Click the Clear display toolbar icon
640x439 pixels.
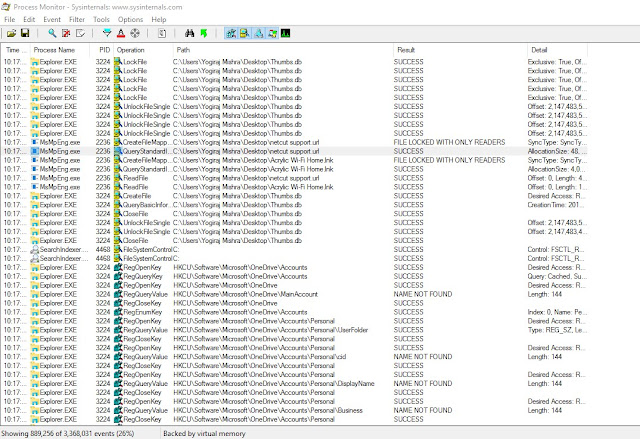coord(80,33)
